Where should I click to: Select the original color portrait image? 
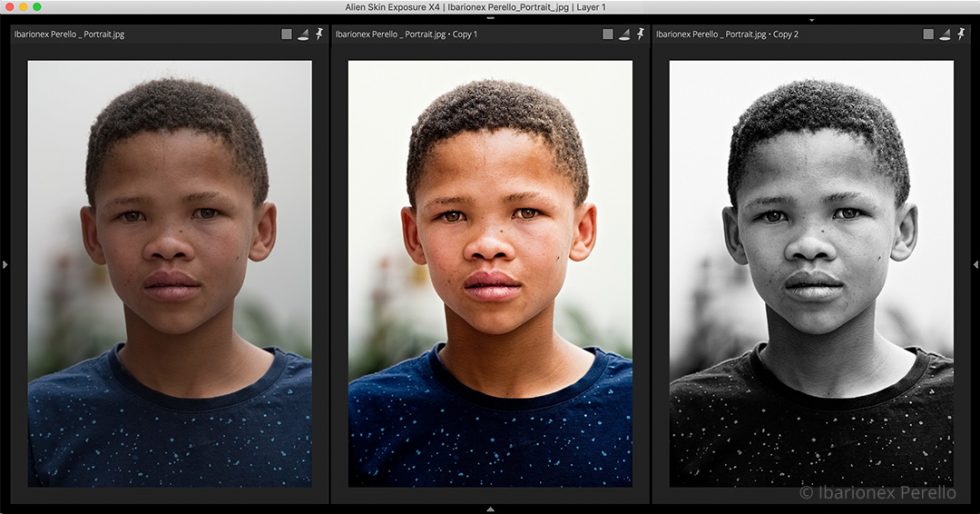click(169, 273)
